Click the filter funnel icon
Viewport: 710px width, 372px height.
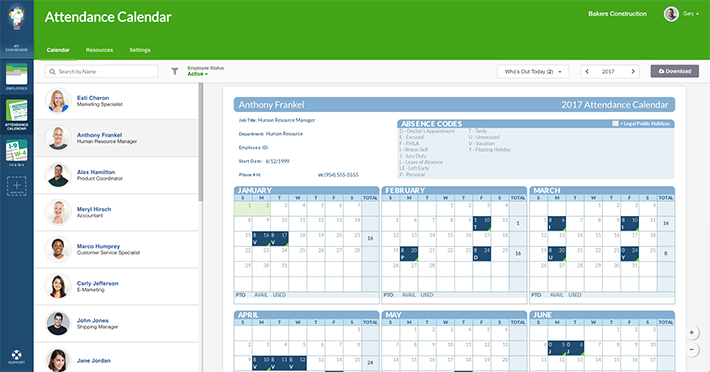pos(175,72)
